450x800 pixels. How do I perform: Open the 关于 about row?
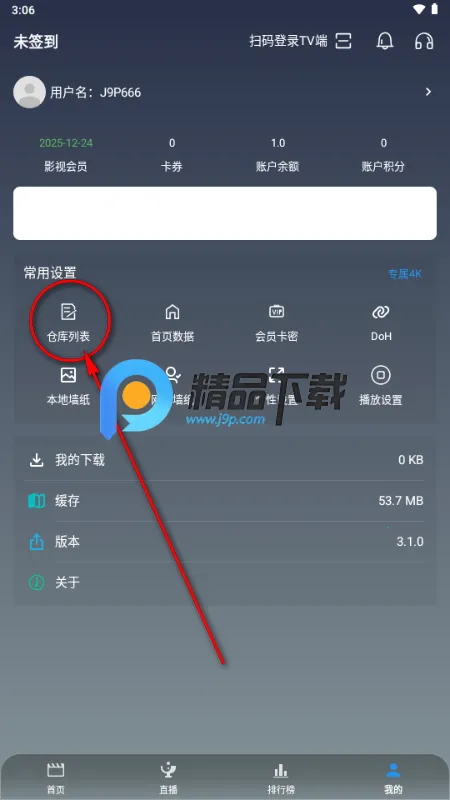pyautogui.click(x=225, y=583)
